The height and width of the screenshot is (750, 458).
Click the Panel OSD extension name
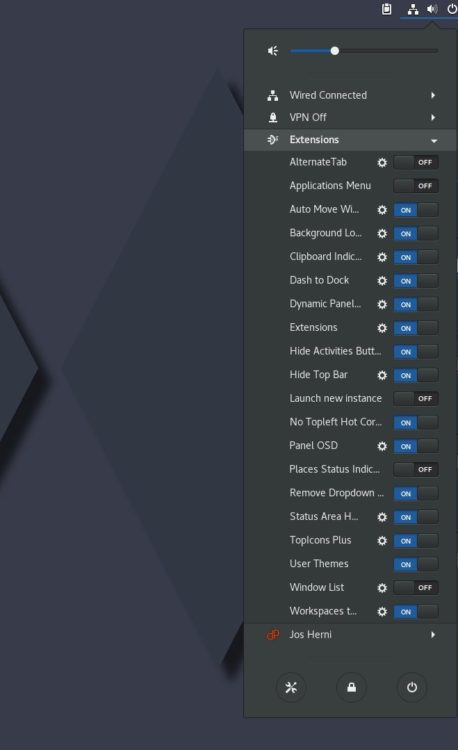(313, 446)
